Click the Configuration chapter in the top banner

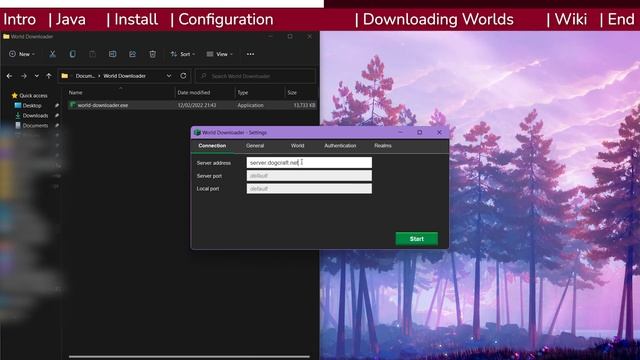coord(226,19)
